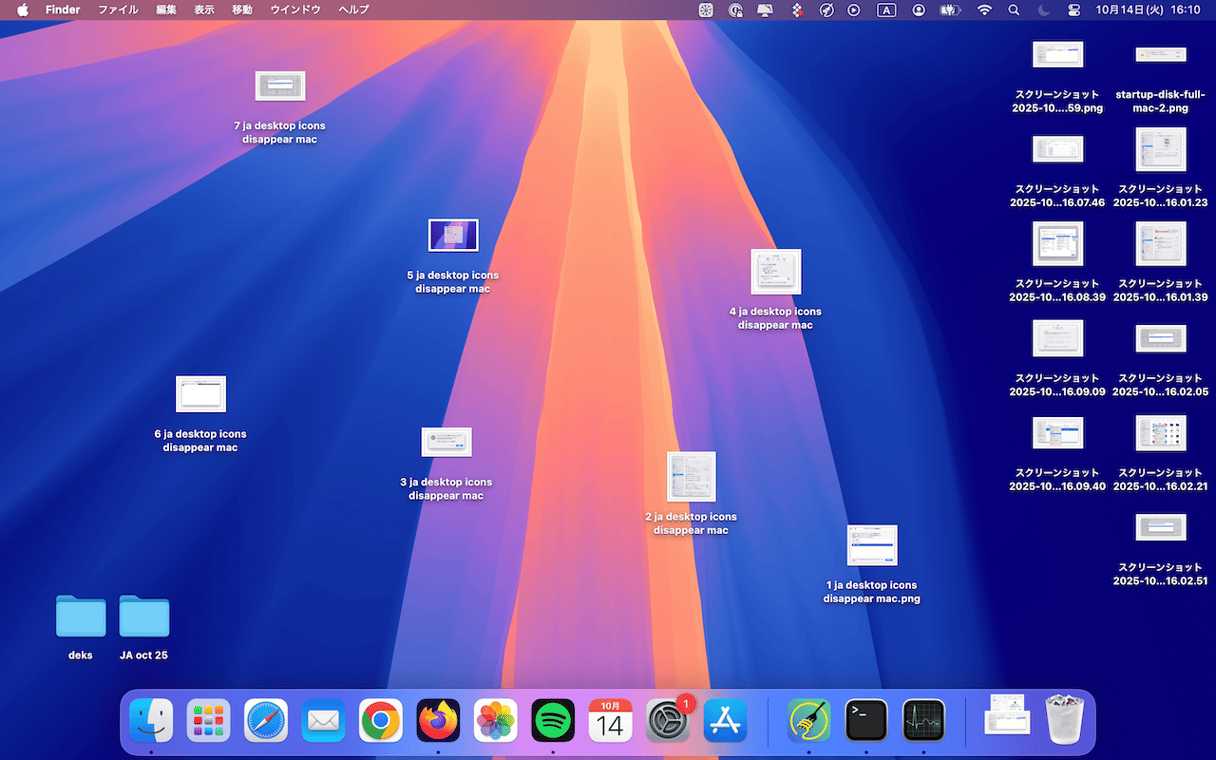Open Activity Monitor in the Dock
Image resolution: width=1216 pixels, height=760 pixels.
[x=923, y=720]
